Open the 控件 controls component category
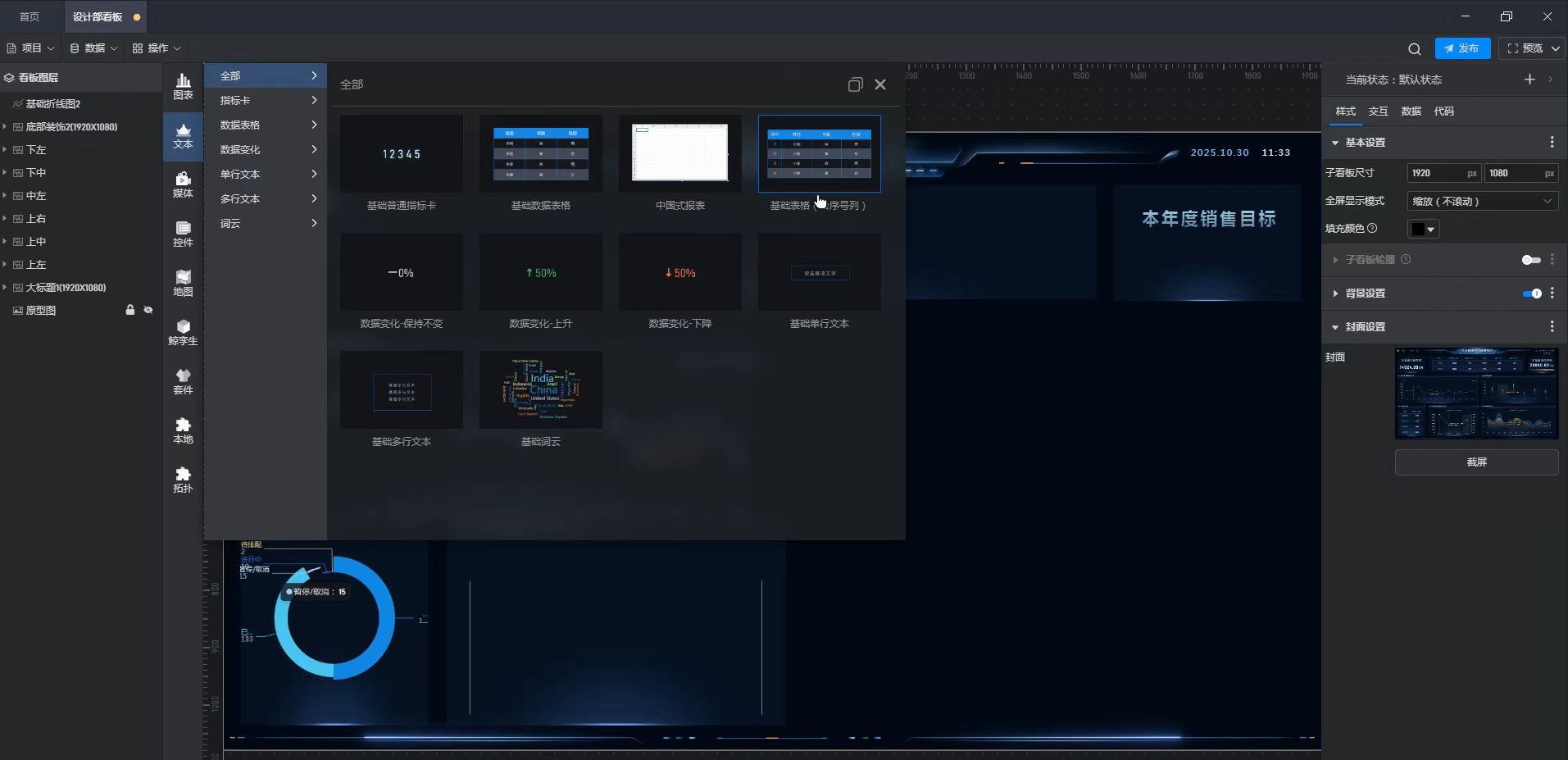 (183, 234)
